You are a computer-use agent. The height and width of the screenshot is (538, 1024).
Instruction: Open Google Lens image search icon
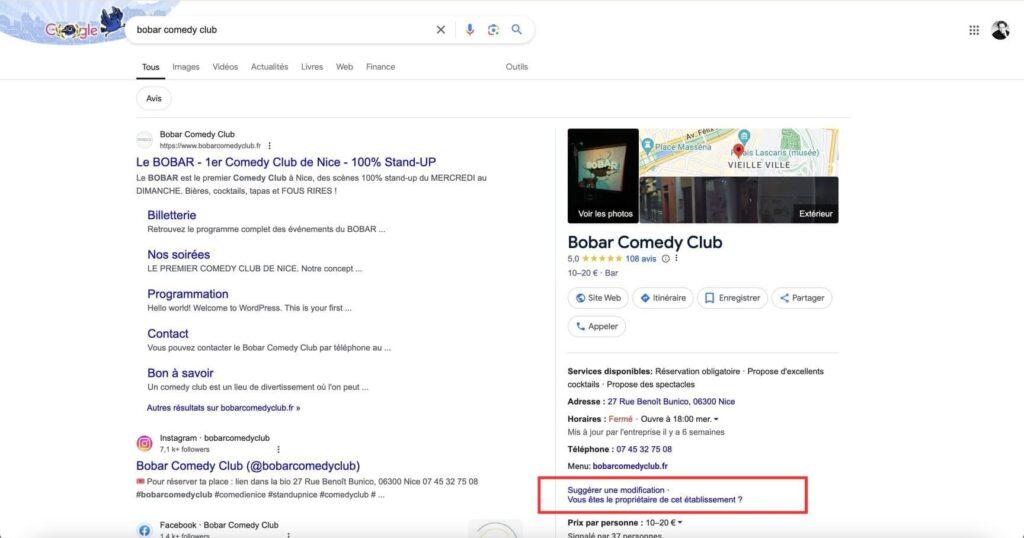tap(493, 29)
